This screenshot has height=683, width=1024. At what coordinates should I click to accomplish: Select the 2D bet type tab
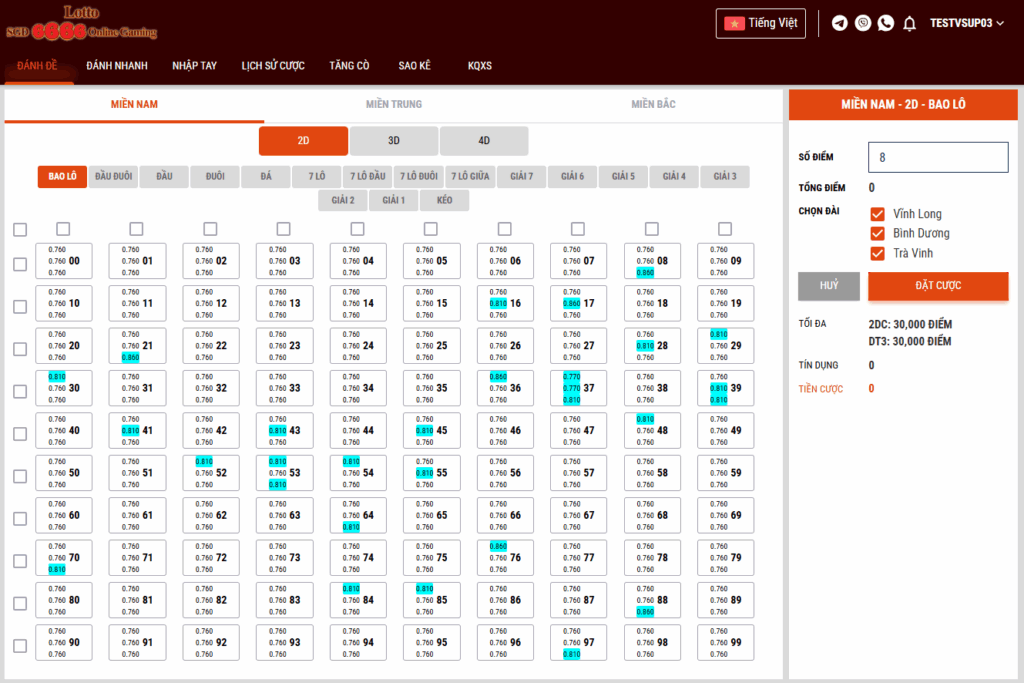(303, 141)
